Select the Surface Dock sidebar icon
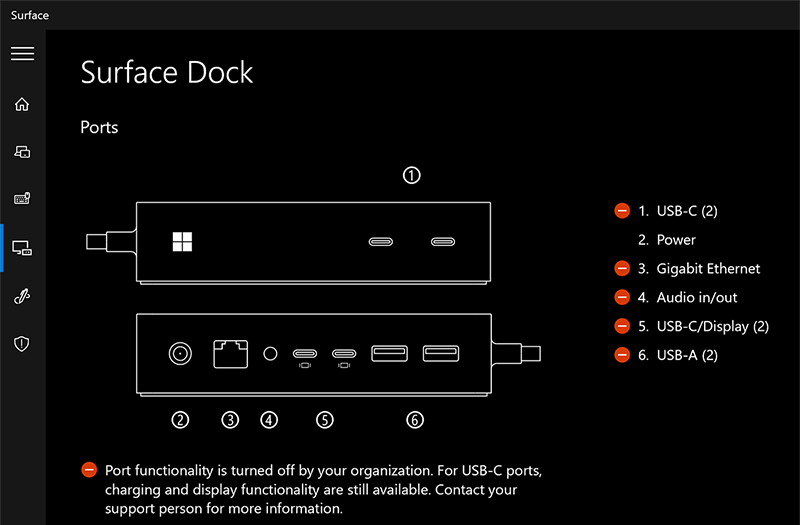 click(22, 248)
